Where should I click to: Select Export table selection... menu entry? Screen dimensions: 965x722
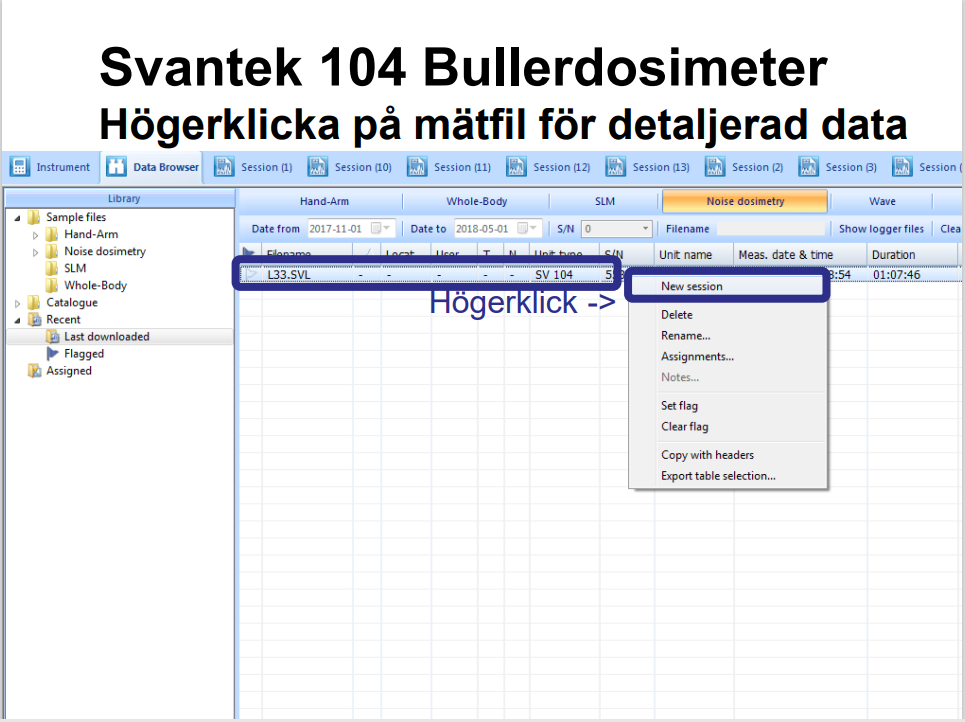(x=717, y=476)
